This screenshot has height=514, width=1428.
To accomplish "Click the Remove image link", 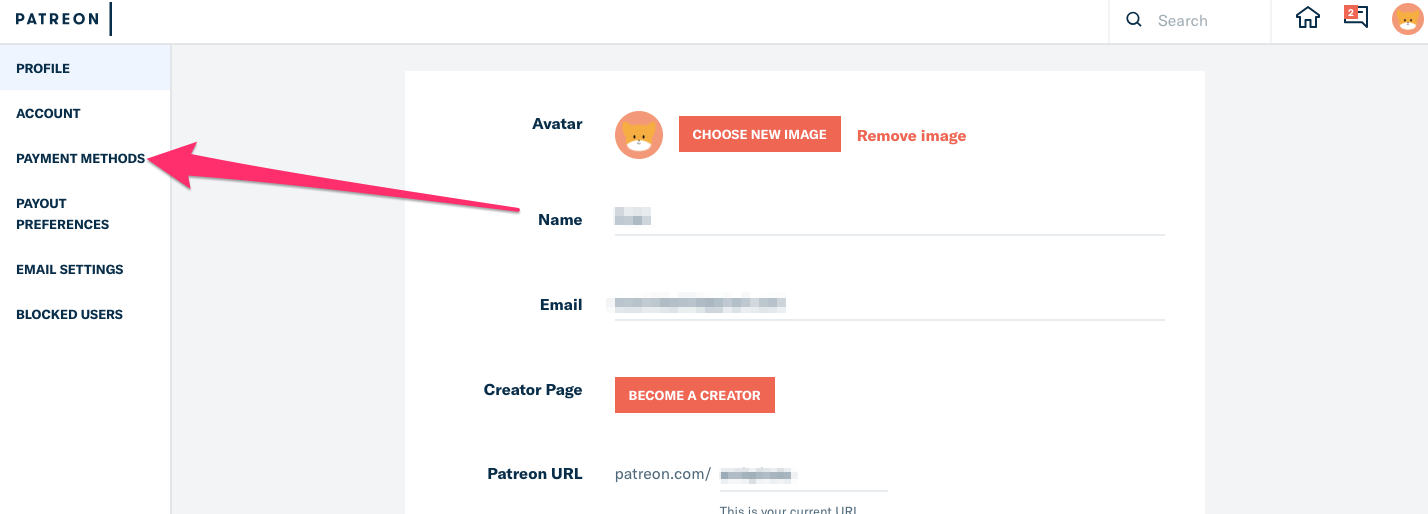I will pos(911,136).
